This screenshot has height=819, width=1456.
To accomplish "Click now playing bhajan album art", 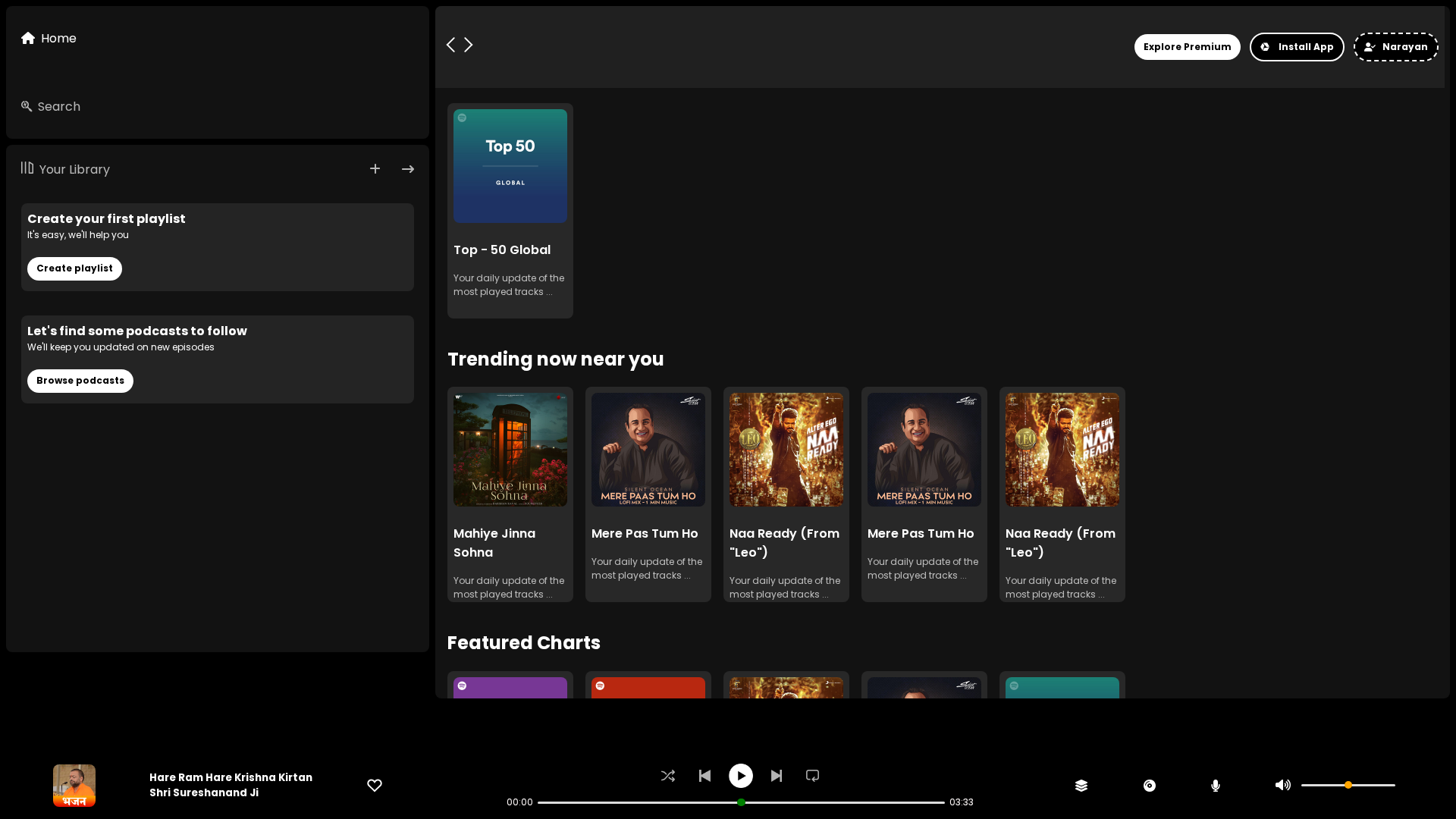I will coord(74,786).
